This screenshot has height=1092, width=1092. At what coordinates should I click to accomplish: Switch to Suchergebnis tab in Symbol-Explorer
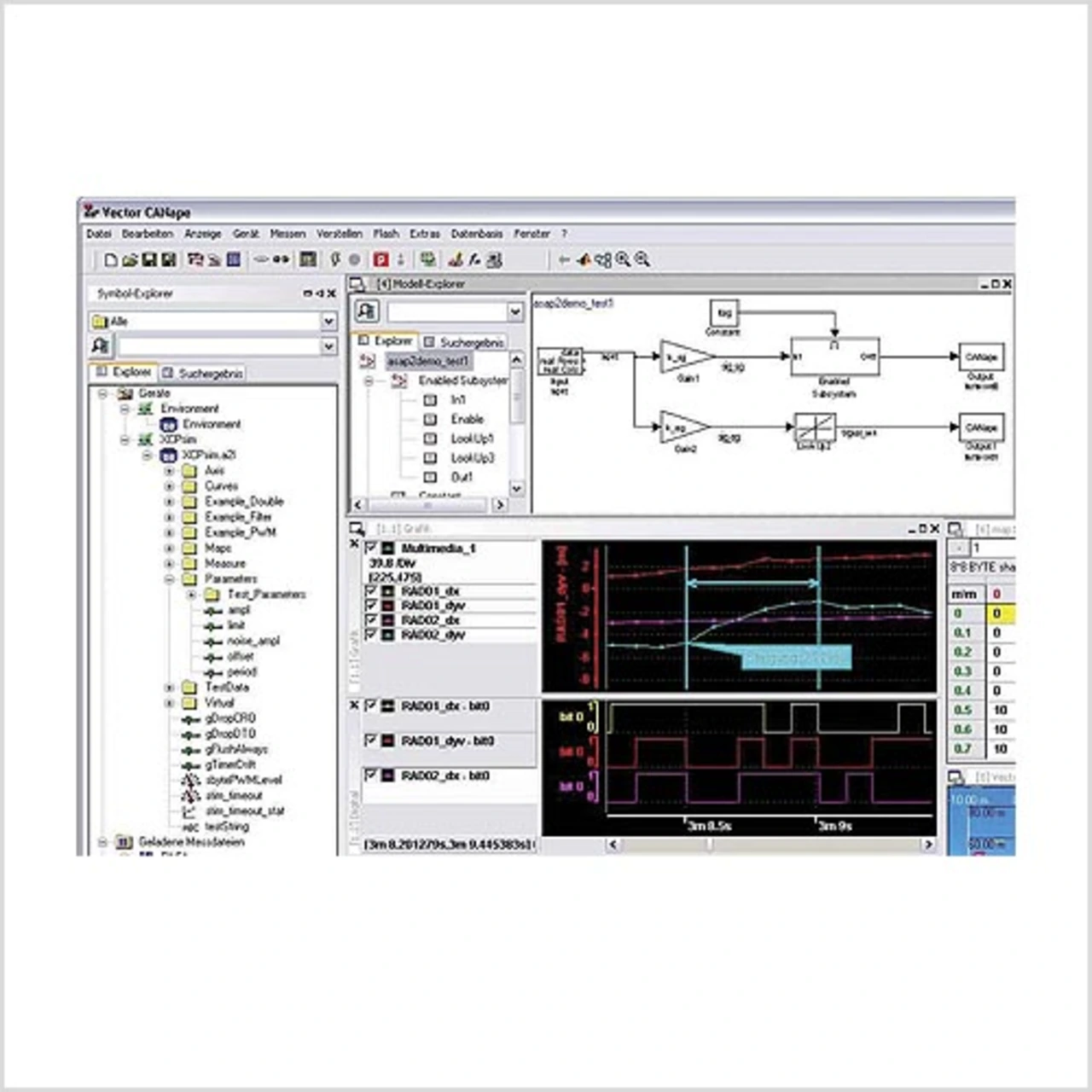[x=203, y=373]
